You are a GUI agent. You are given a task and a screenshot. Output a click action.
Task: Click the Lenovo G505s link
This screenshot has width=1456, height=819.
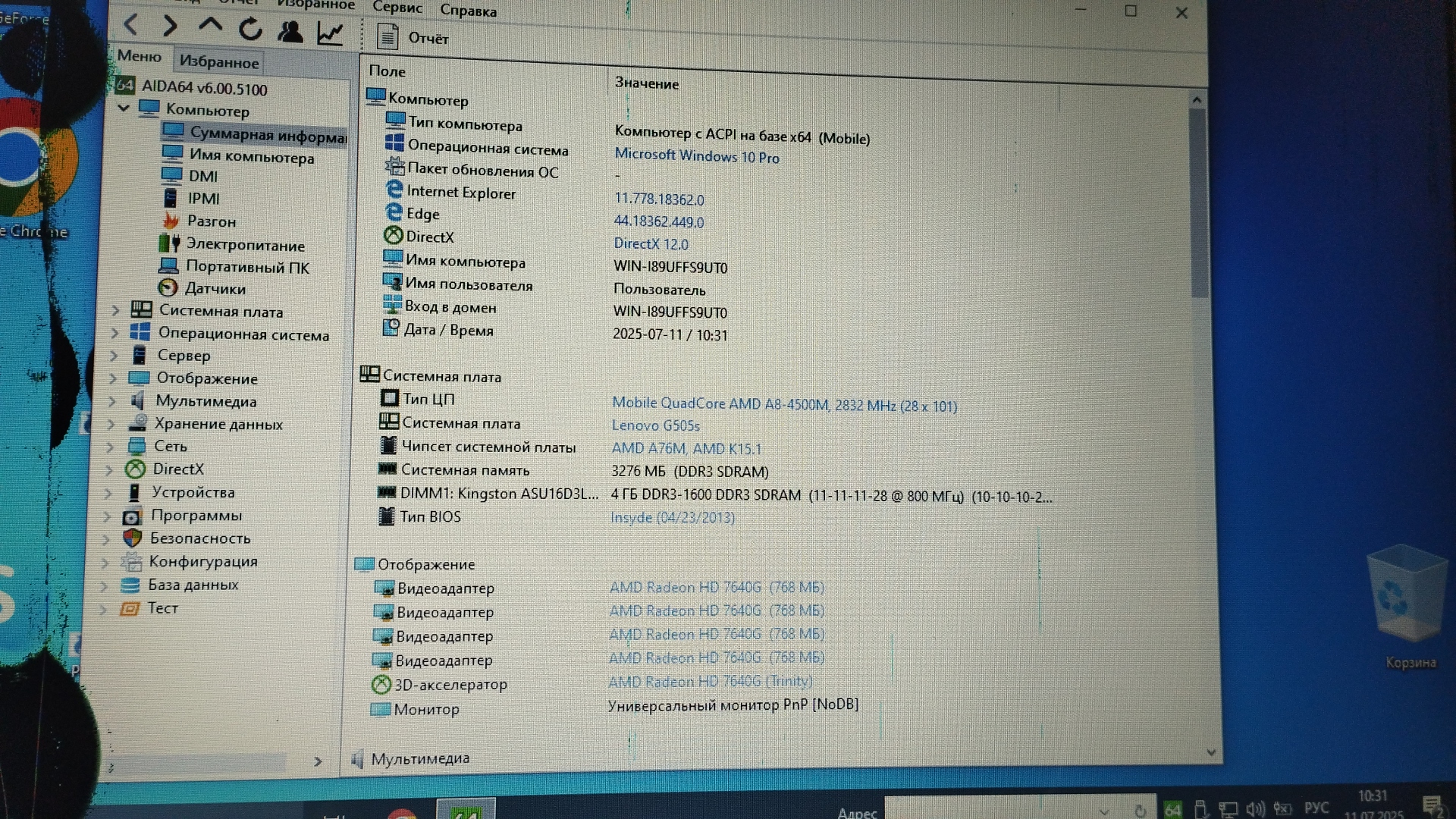[655, 425]
